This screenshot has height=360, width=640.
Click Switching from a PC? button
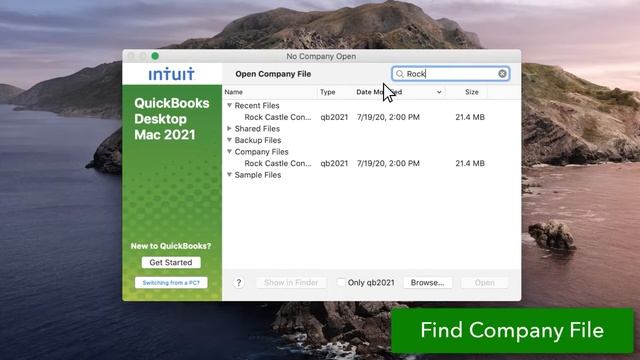171,282
